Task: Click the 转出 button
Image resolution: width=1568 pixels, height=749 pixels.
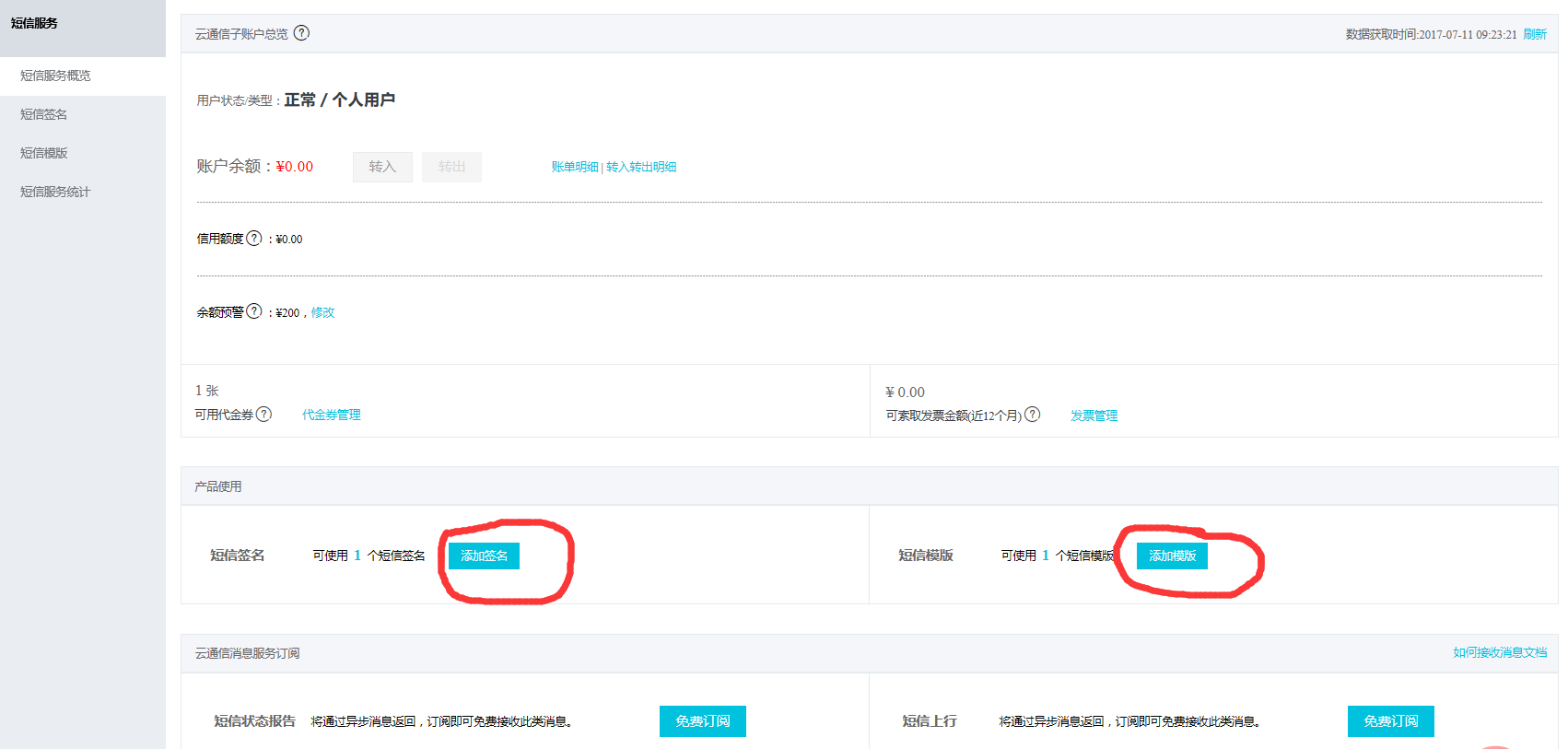Action: coord(451,167)
